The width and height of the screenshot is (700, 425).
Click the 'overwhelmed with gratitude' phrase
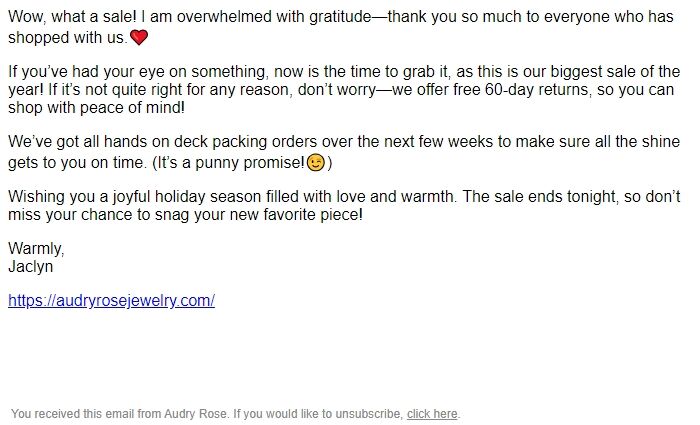click(x=274, y=17)
